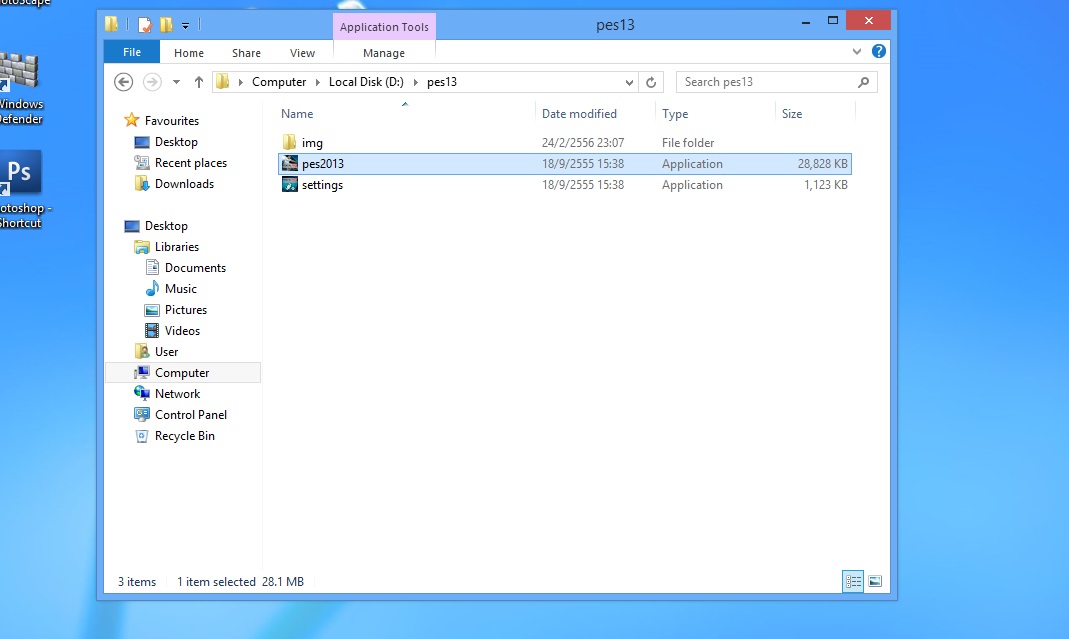Open the address bar history dropdown

point(629,83)
